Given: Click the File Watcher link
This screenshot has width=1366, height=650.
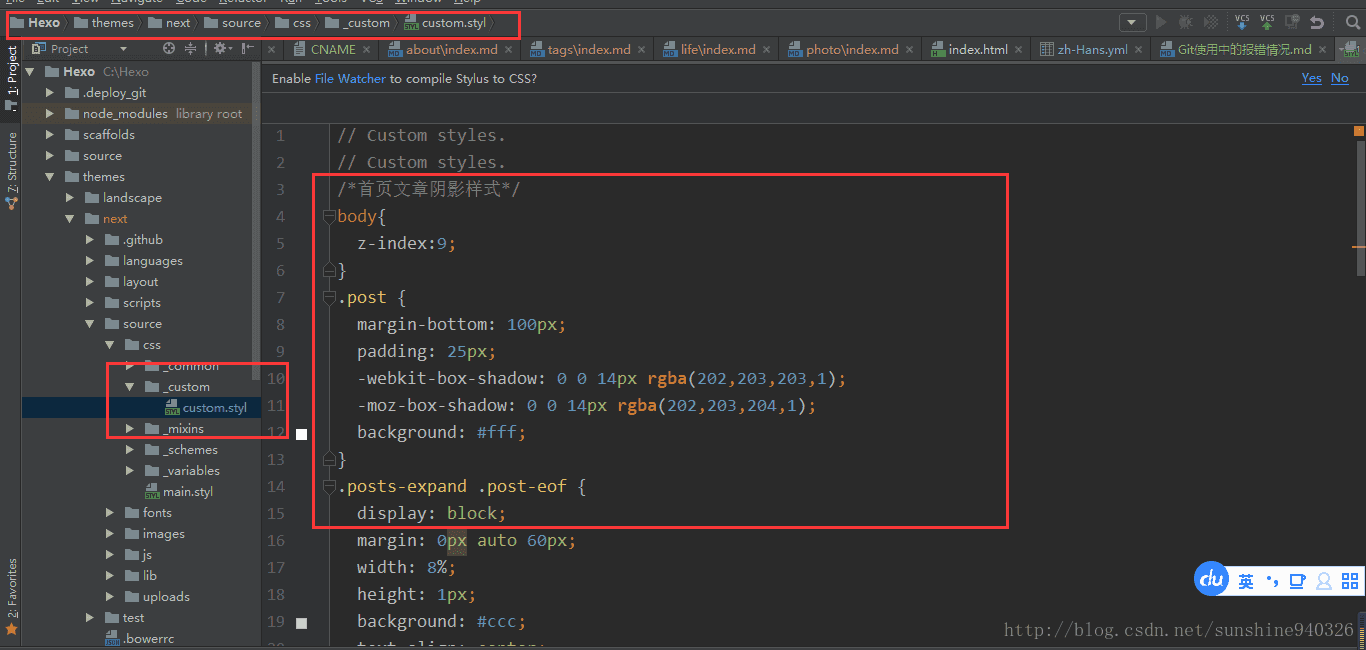Looking at the screenshot, I should pos(350,78).
